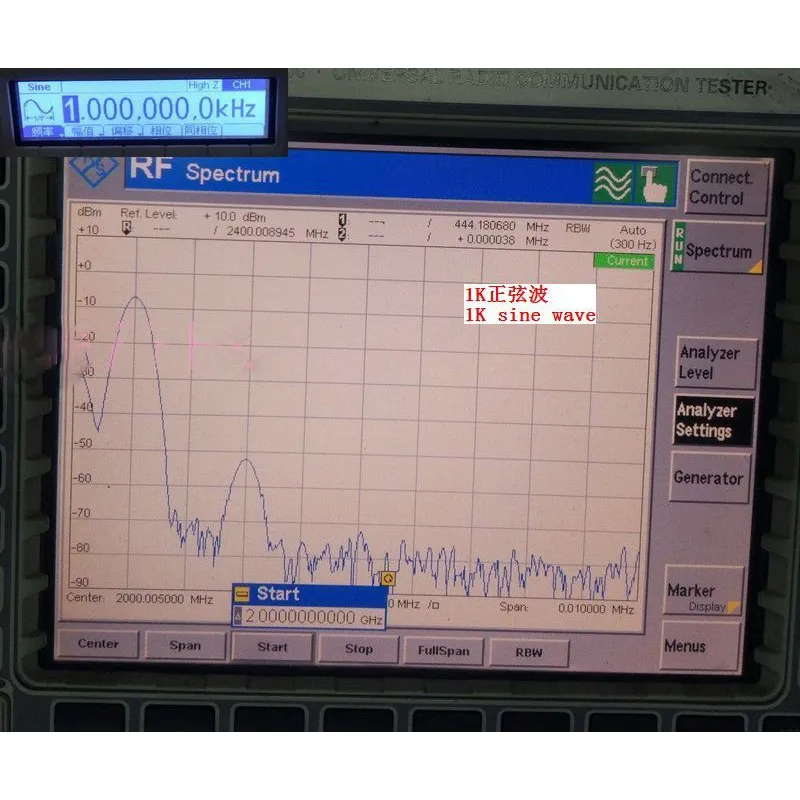Click the green hand pointer icon
The width and height of the screenshot is (800, 800).
(x=655, y=185)
